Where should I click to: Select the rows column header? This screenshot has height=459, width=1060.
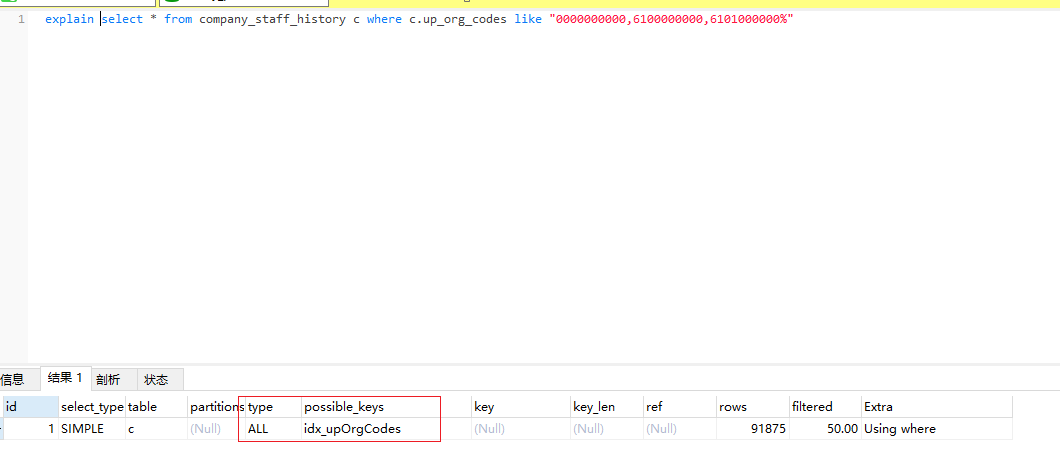click(x=753, y=407)
